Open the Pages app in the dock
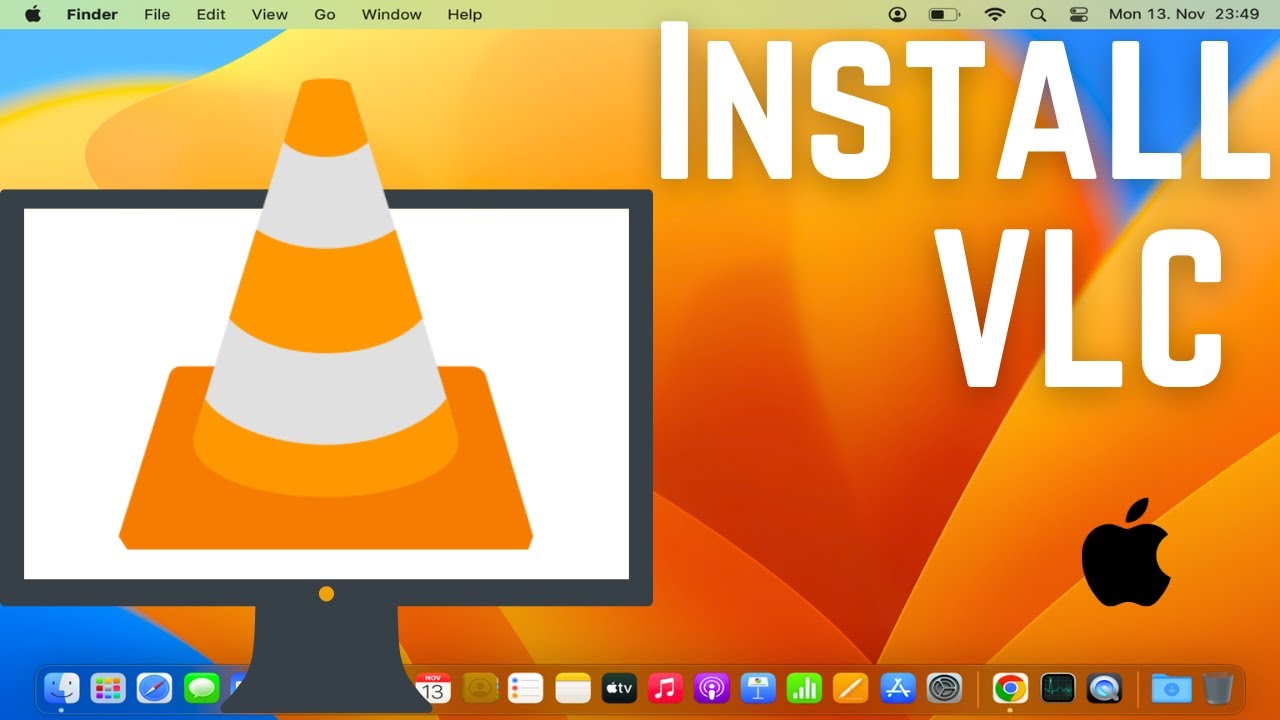 click(x=851, y=688)
